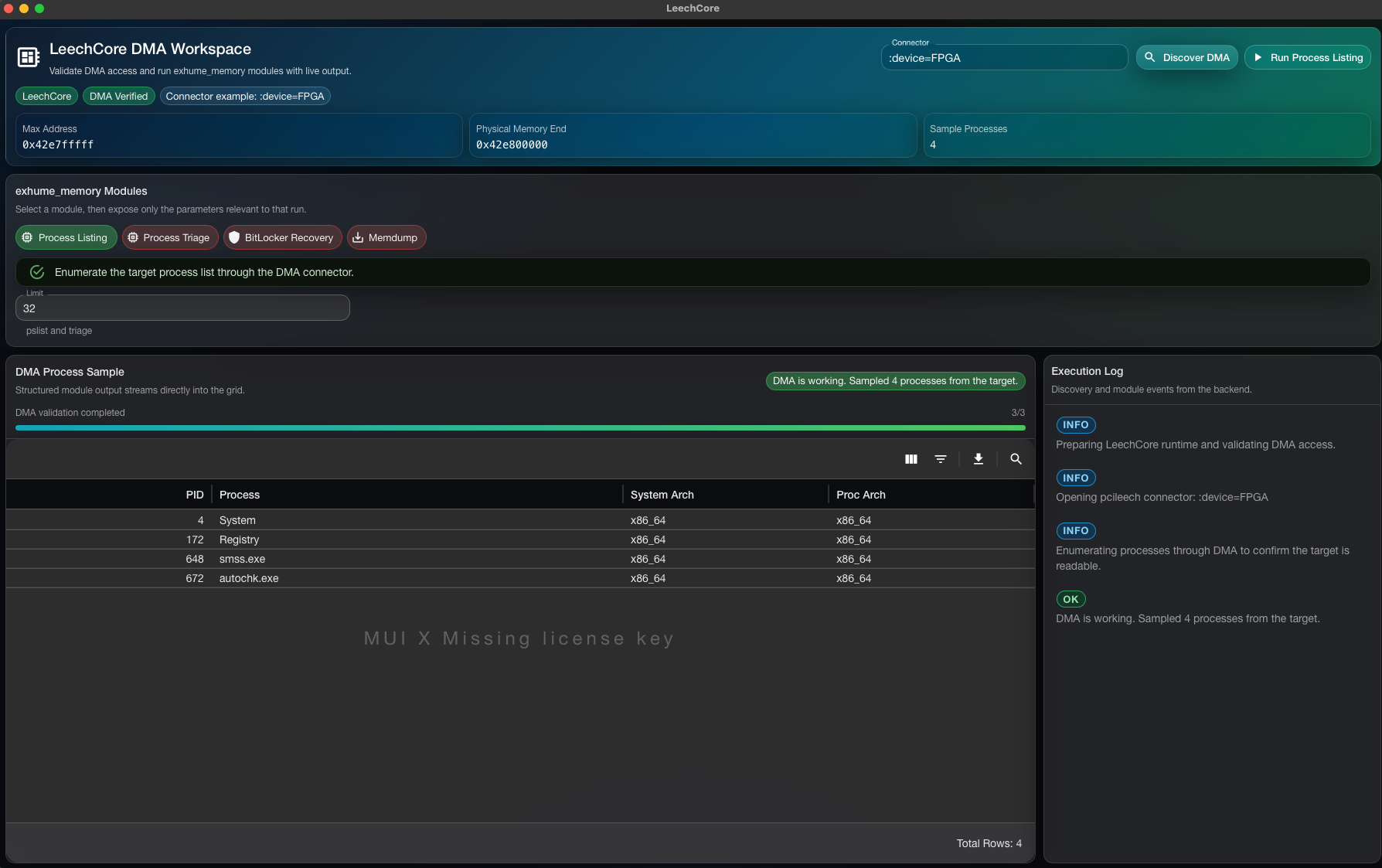1382x868 pixels.
Task: Click the LeechCore chip logo icon
Action: click(29, 57)
